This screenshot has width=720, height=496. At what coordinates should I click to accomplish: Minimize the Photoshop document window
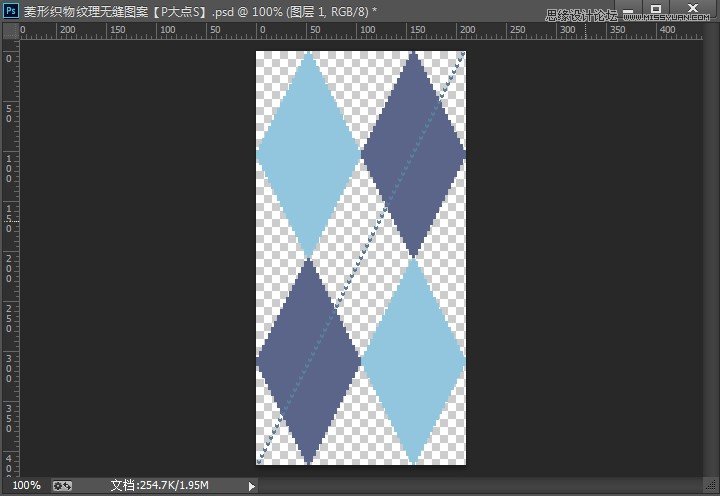click(629, 9)
